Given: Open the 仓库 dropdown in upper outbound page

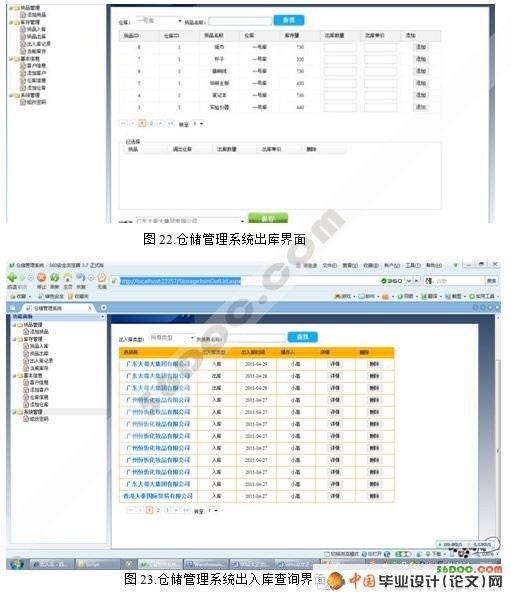Looking at the screenshot, I should (x=159, y=21).
